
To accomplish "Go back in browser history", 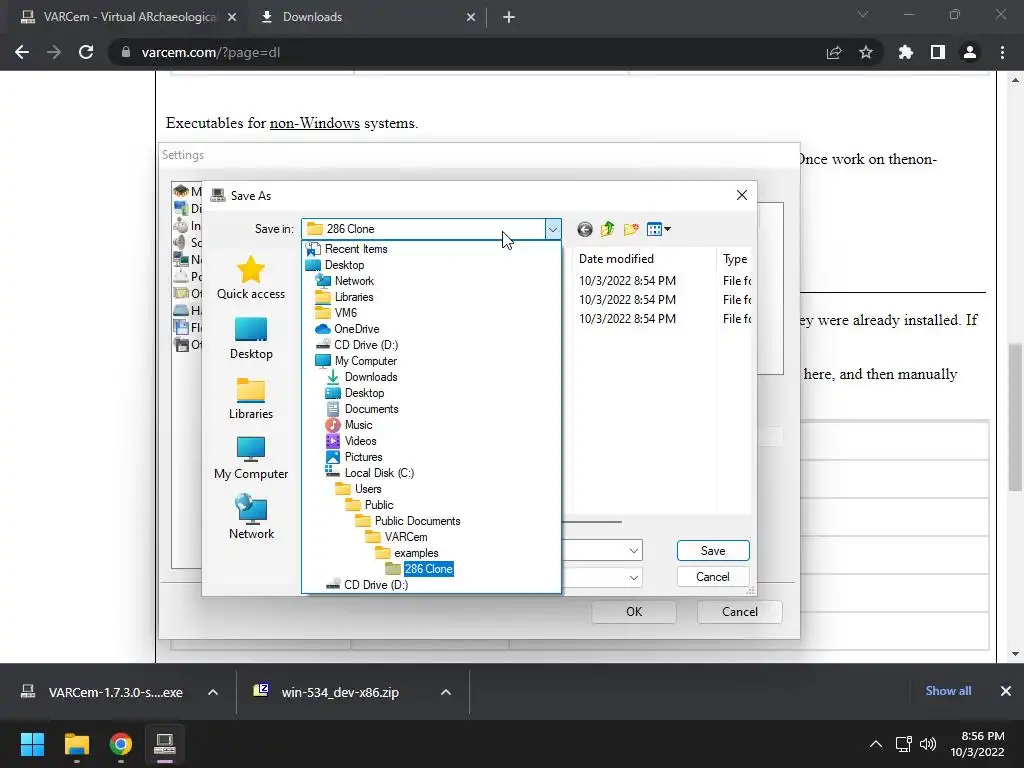I will click(22, 52).
